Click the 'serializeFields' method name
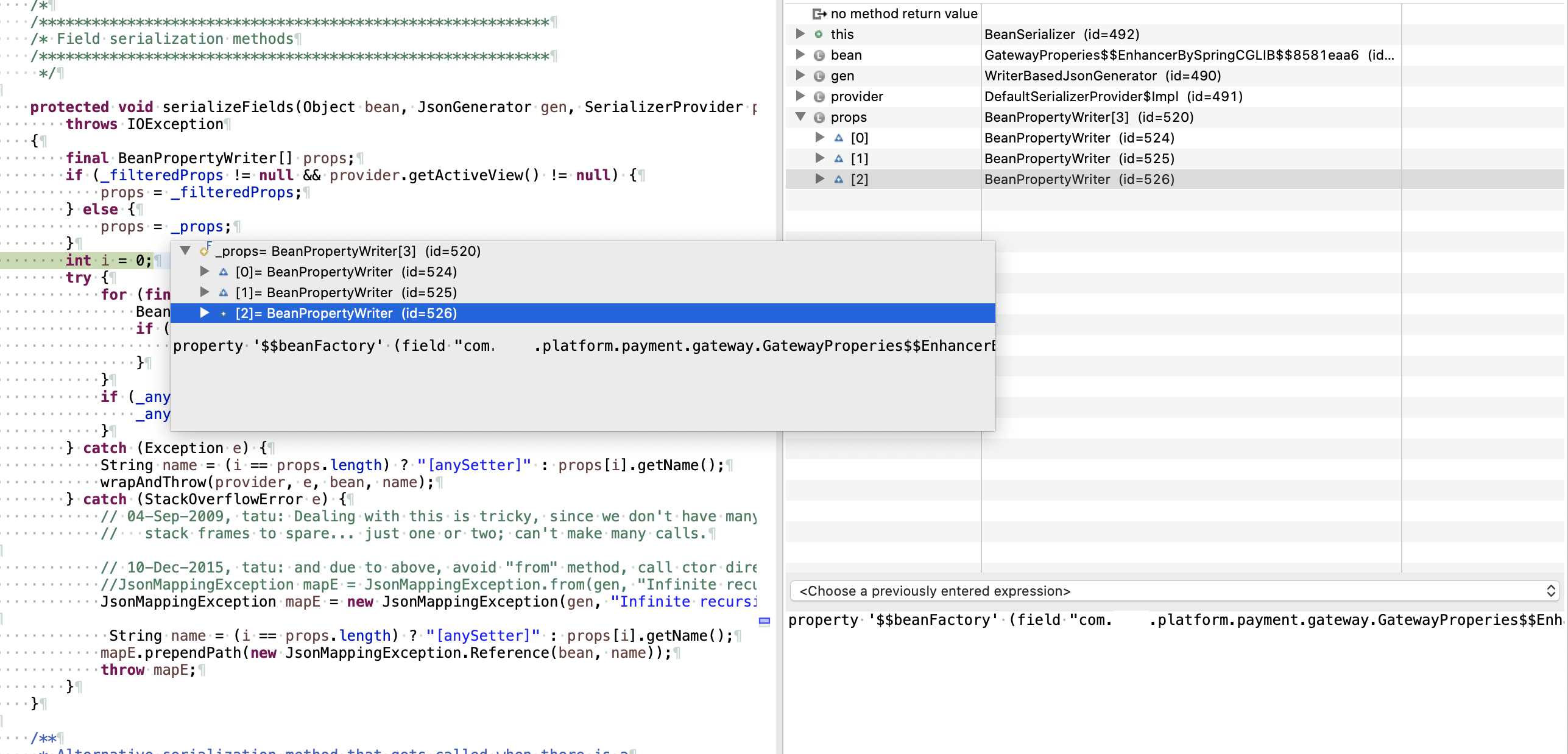 [x=228, y=107]
